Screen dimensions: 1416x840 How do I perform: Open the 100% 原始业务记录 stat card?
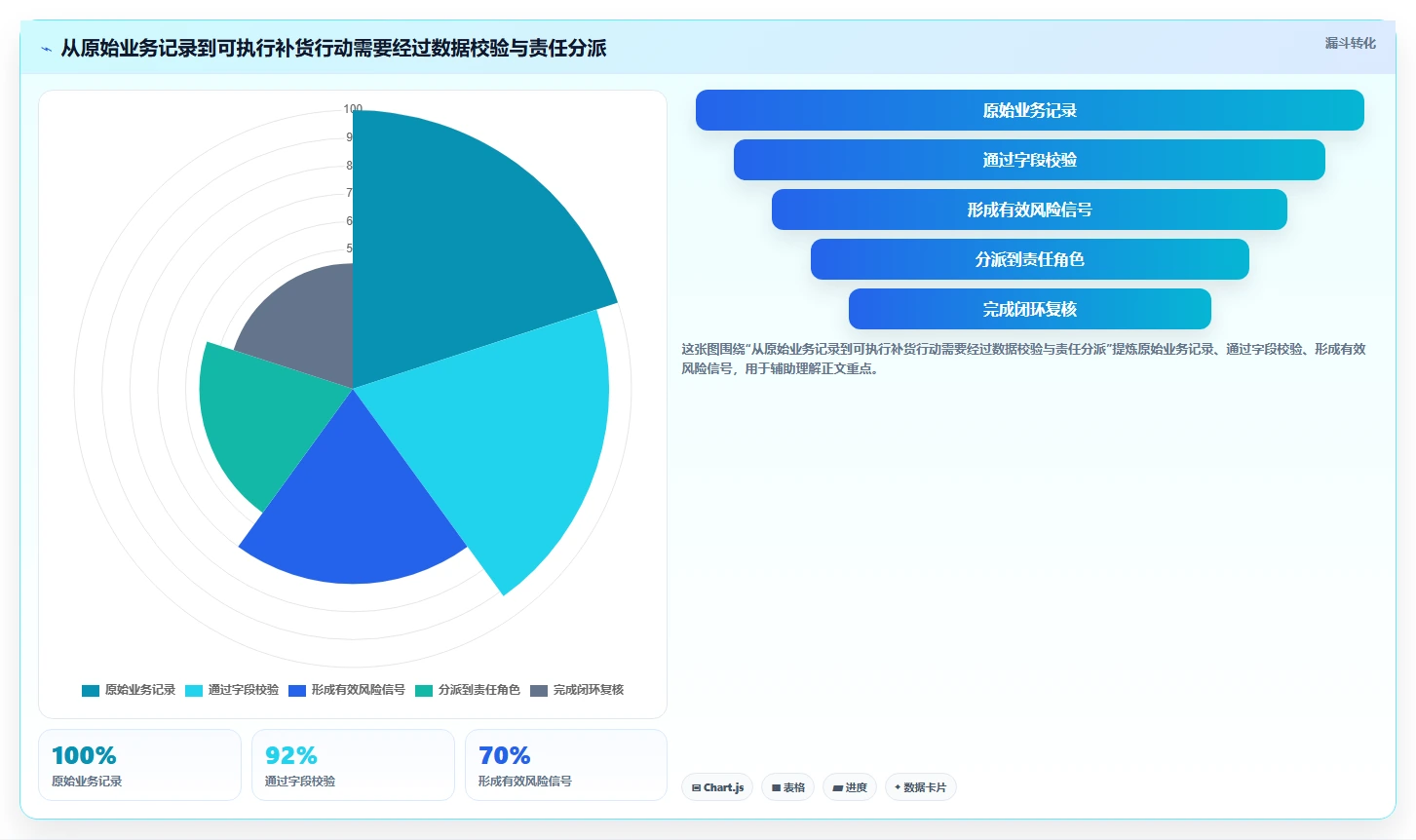point(139,765)
